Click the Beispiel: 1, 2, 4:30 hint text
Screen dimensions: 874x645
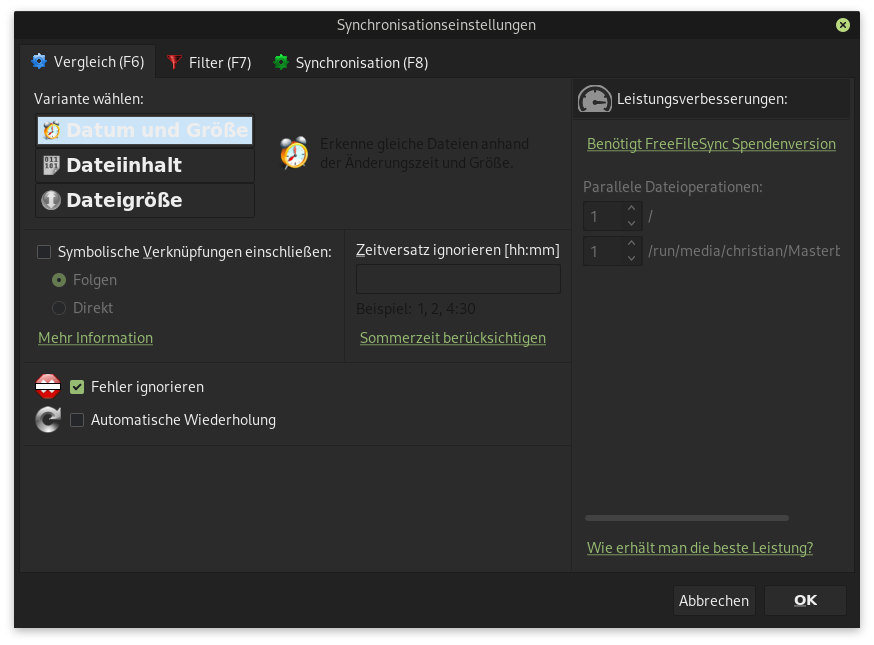click(x=416, y=309)
